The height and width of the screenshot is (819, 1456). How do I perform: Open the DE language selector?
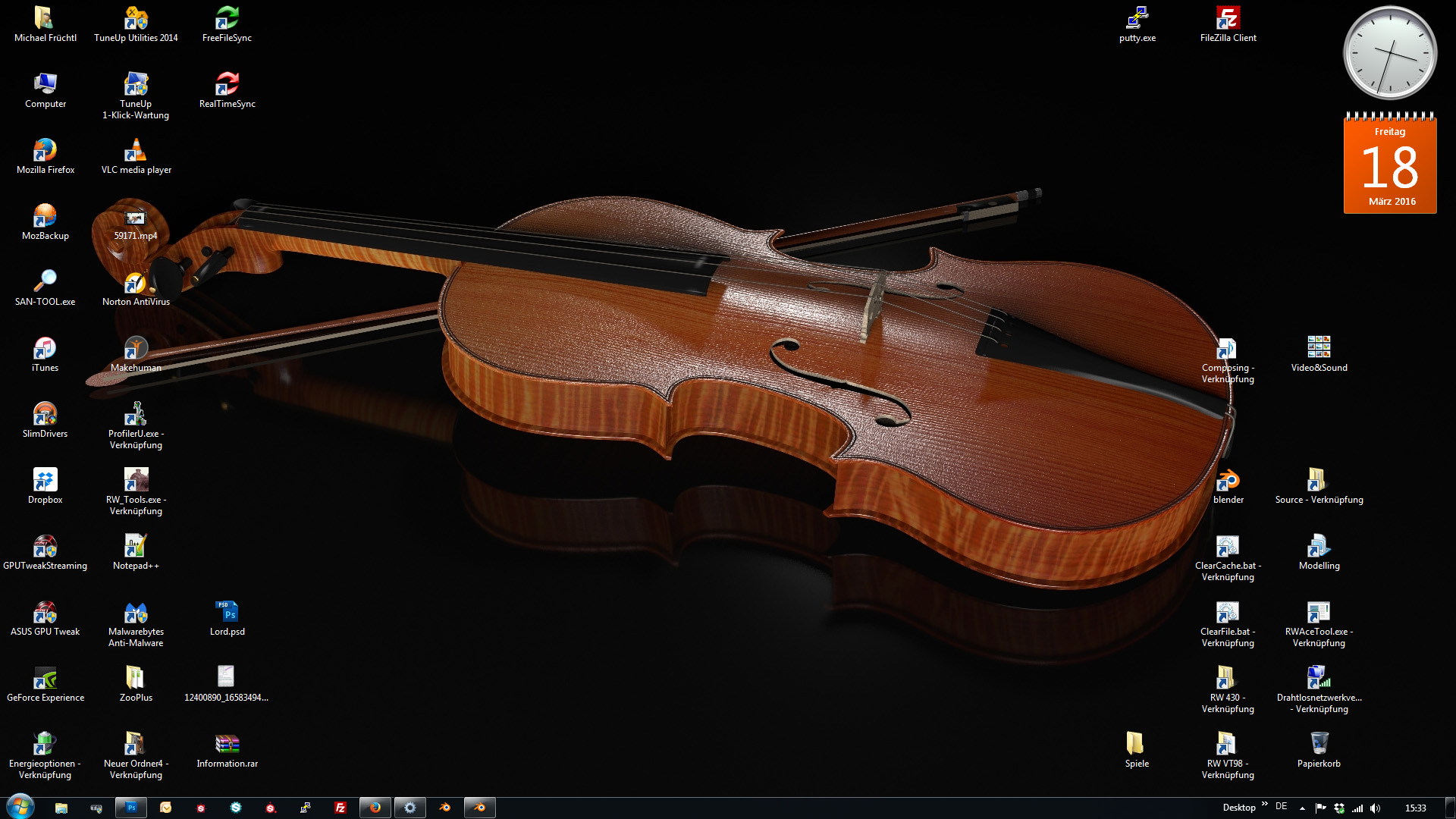tap(1281, 807)
